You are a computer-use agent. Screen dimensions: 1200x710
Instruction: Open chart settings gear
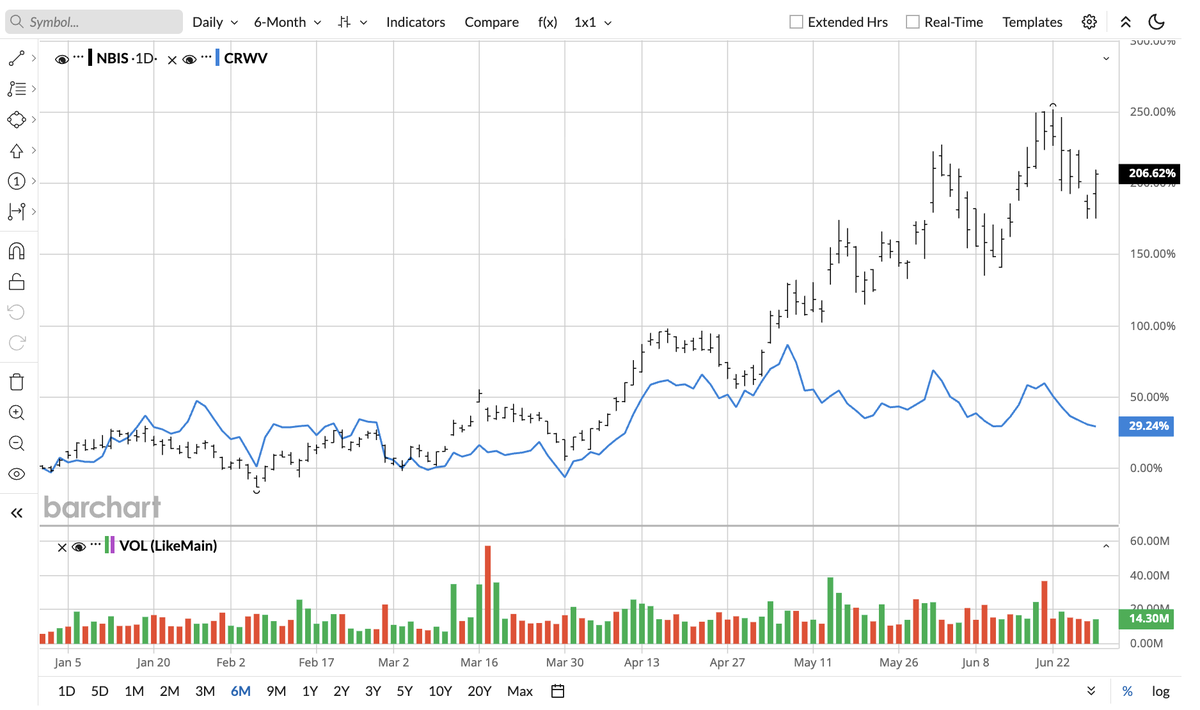[1089, 21]
